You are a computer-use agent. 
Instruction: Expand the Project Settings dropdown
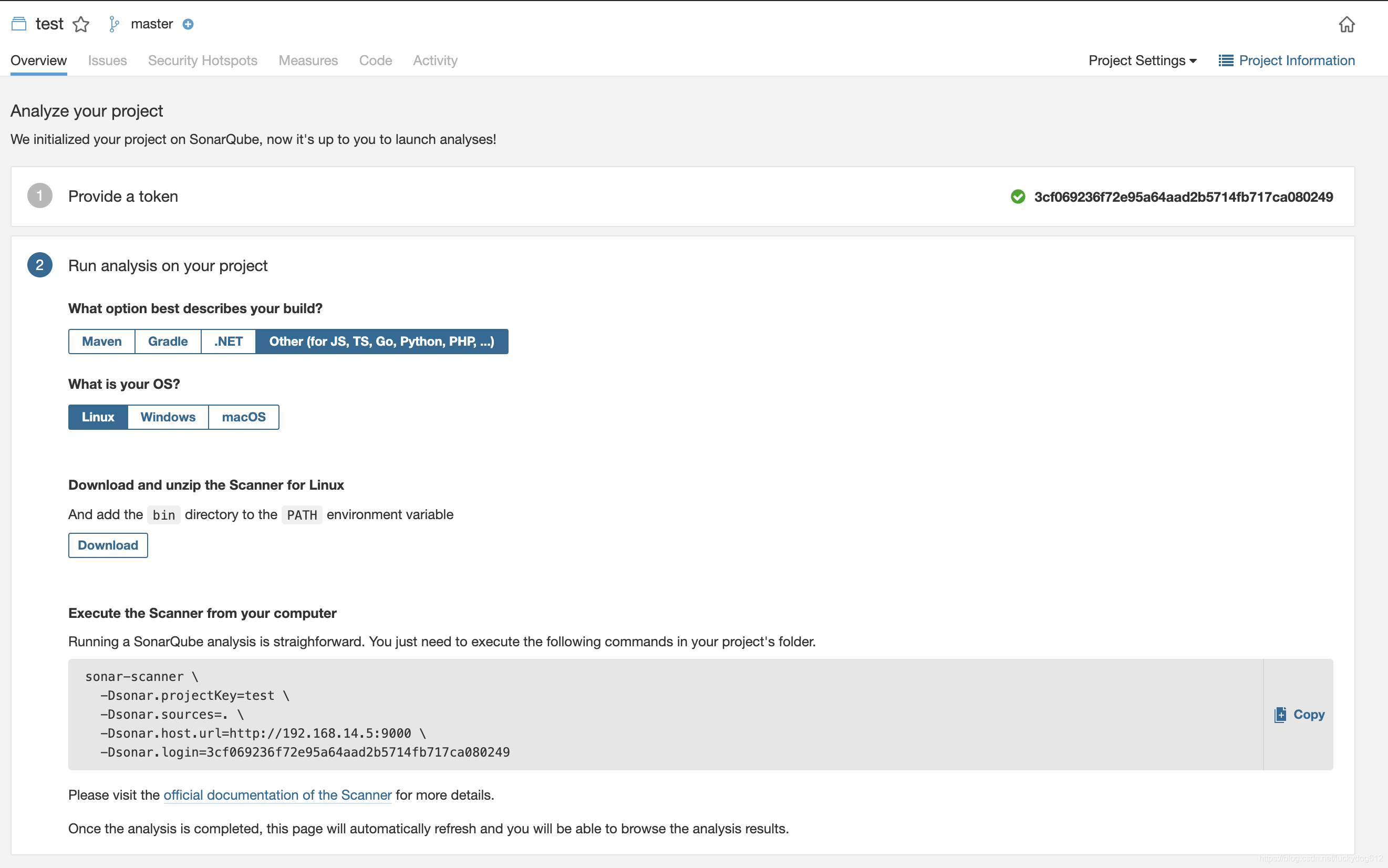point(1142,60)
